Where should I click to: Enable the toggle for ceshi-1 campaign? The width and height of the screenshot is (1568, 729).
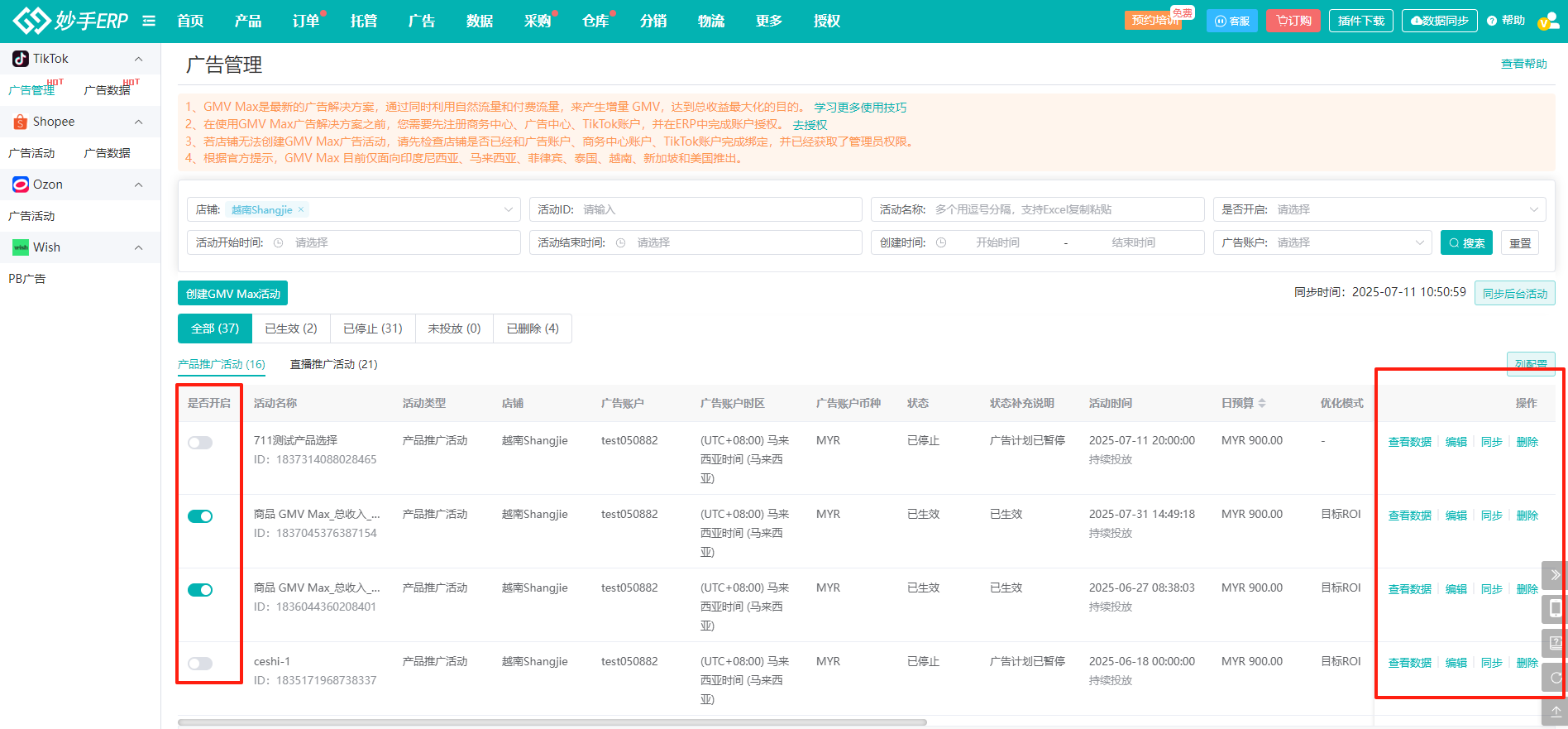click(x=200, y=664)
